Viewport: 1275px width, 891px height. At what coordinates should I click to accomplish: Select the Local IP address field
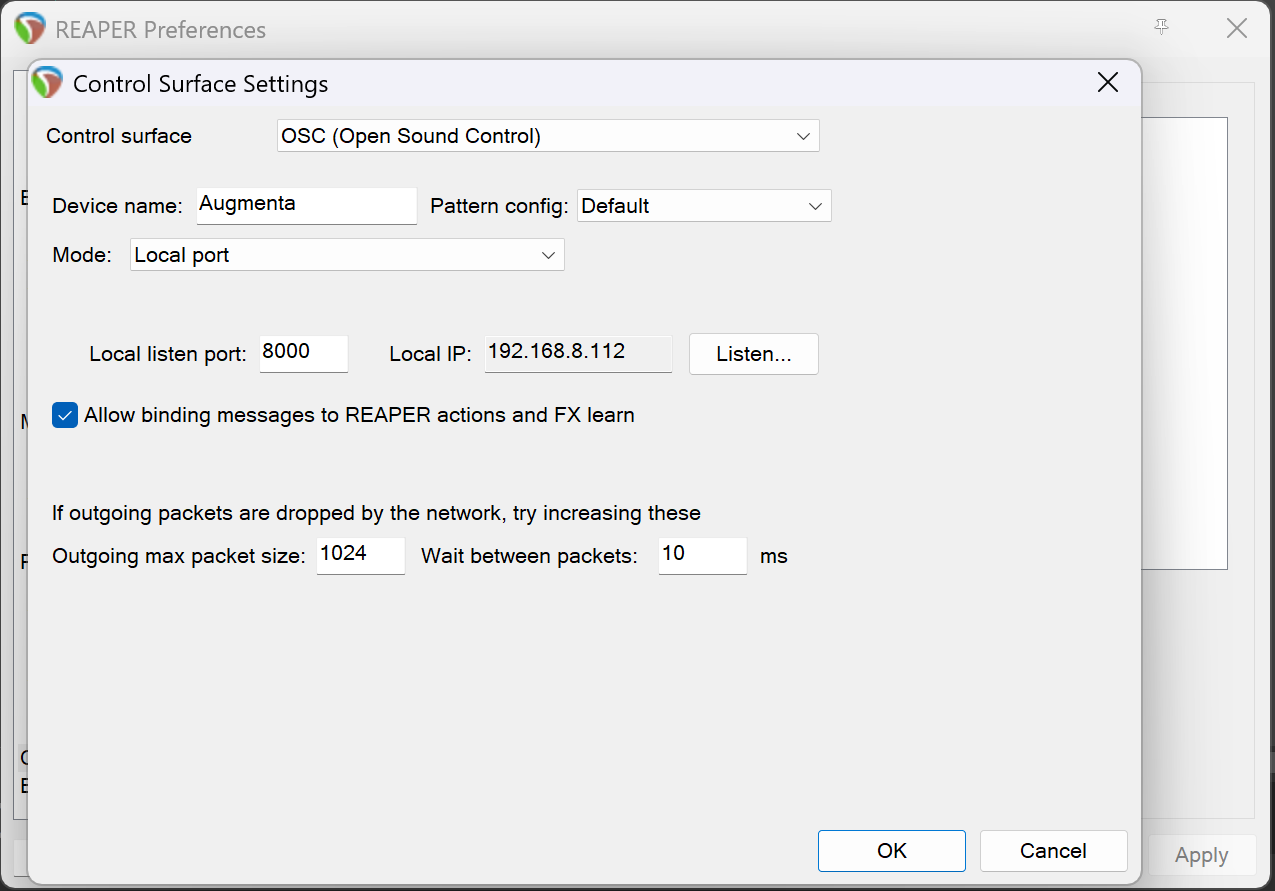578,353
